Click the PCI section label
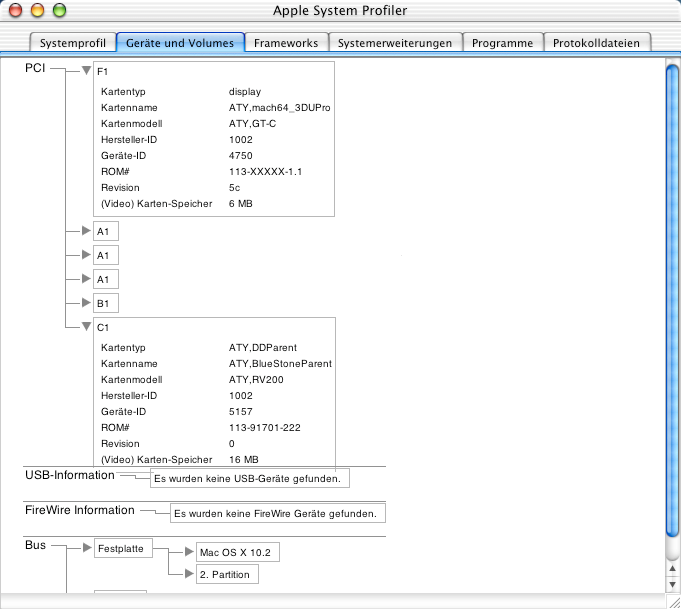This screenshot has width=681, height=609. 35,68
